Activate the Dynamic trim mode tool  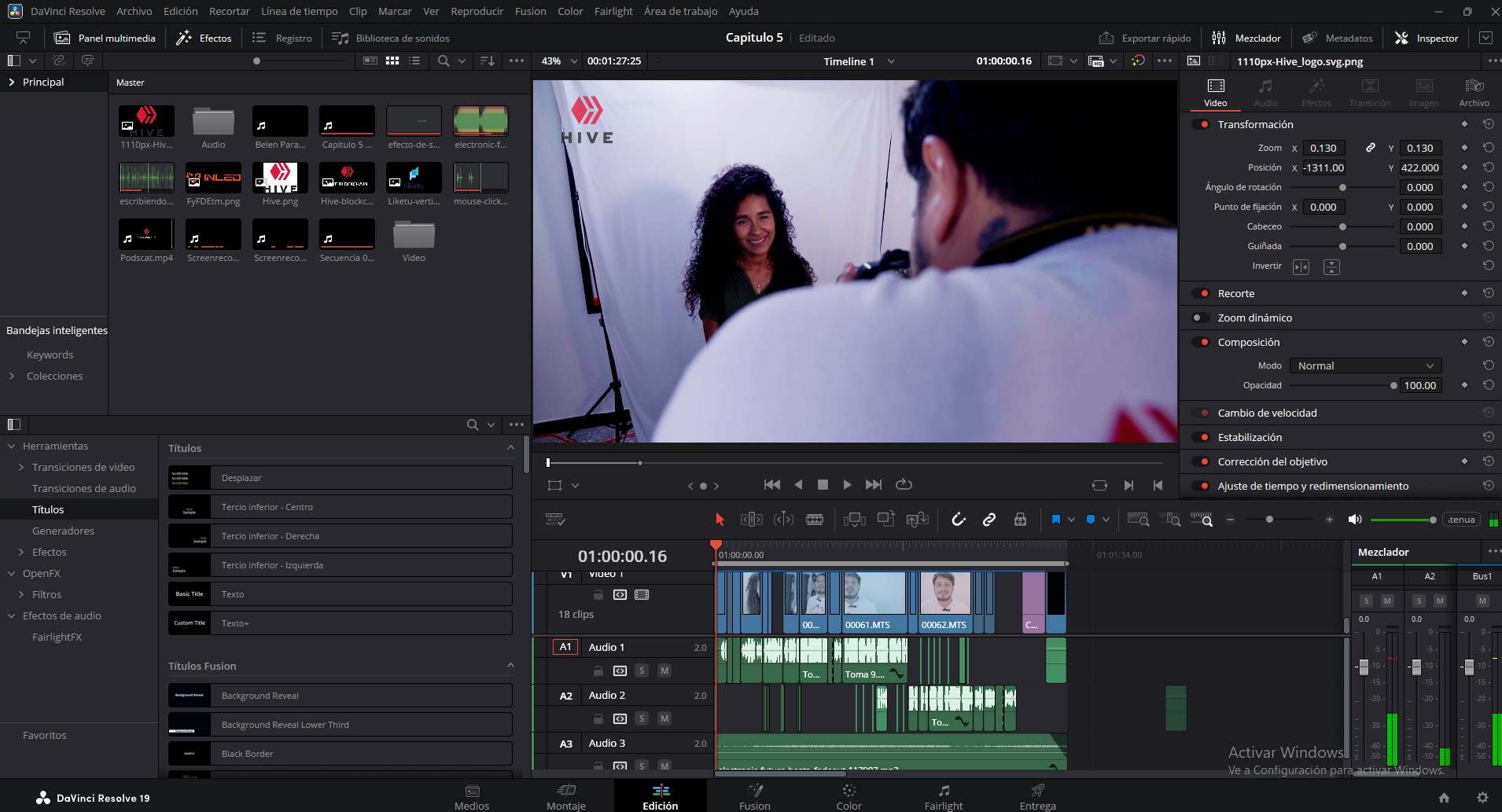(x=783, y=520)
